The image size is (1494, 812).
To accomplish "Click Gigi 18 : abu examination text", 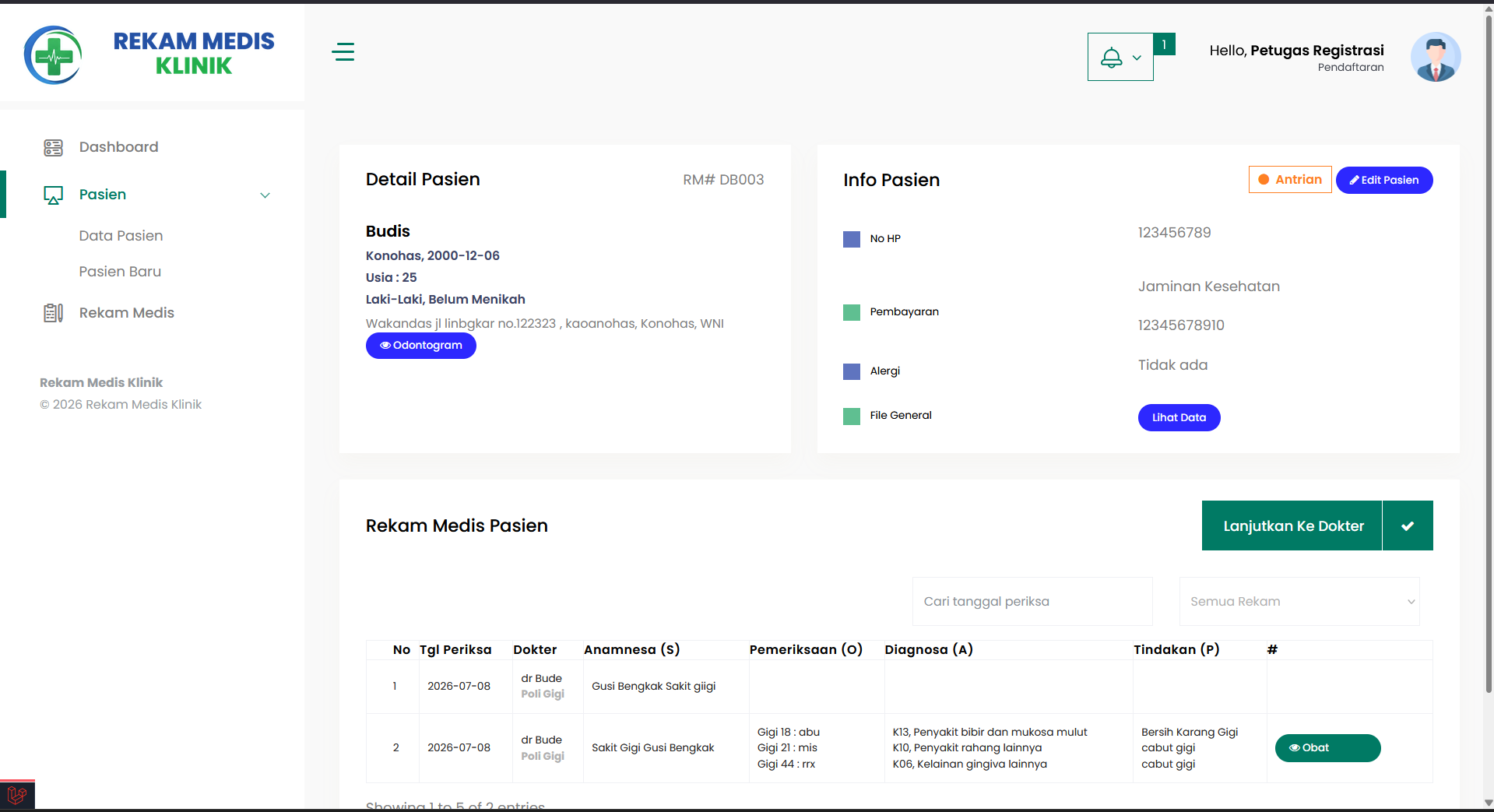I will tap(788, 732).
